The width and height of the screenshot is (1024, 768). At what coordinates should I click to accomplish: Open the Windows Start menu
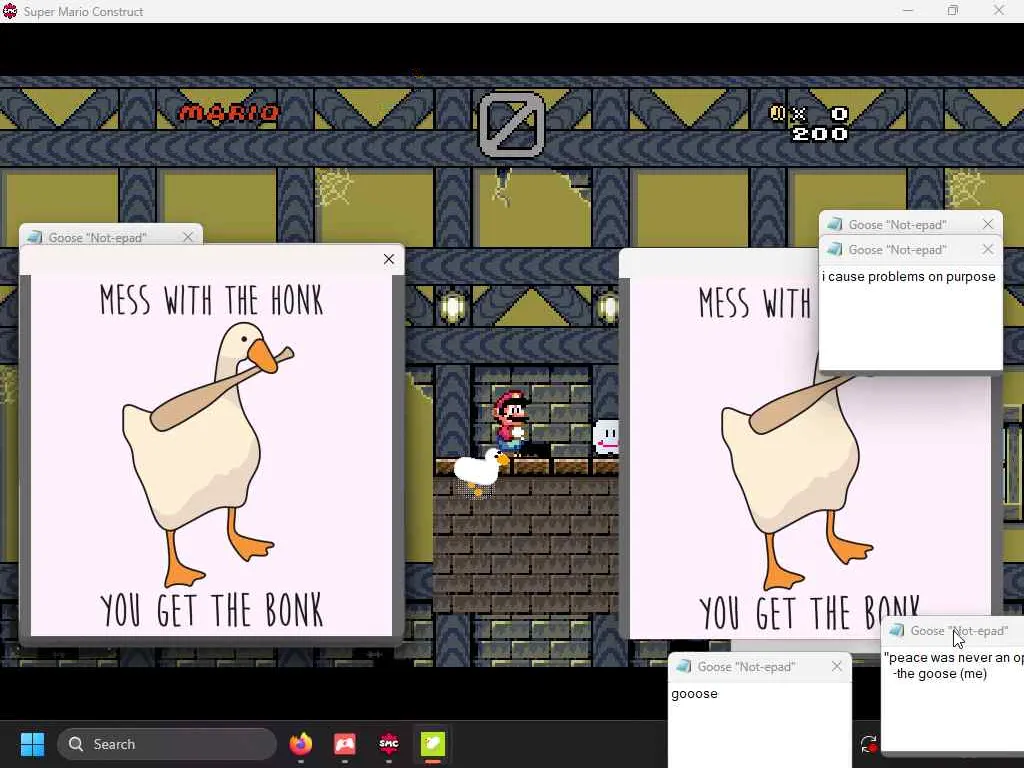click(x=32, y=744)
